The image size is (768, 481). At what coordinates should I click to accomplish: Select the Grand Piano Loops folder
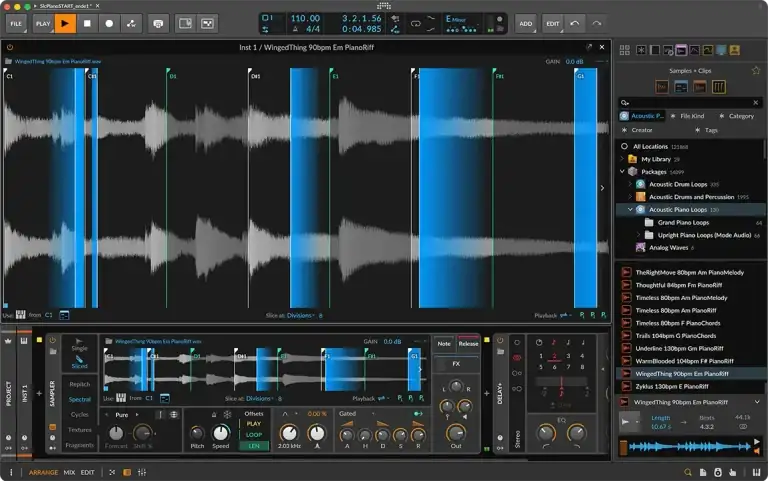[683, 222]
